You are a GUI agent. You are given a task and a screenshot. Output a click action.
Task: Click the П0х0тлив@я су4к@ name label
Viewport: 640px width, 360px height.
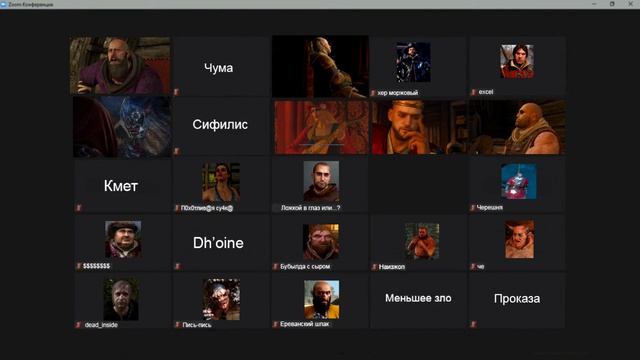point(207,208)
